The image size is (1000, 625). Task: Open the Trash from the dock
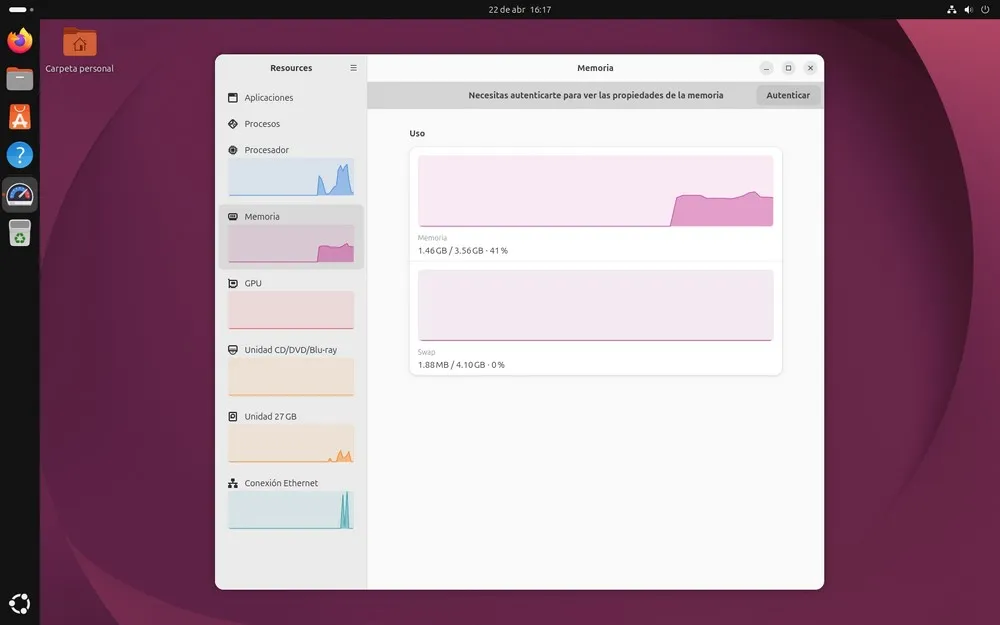[x=20, y=233]
